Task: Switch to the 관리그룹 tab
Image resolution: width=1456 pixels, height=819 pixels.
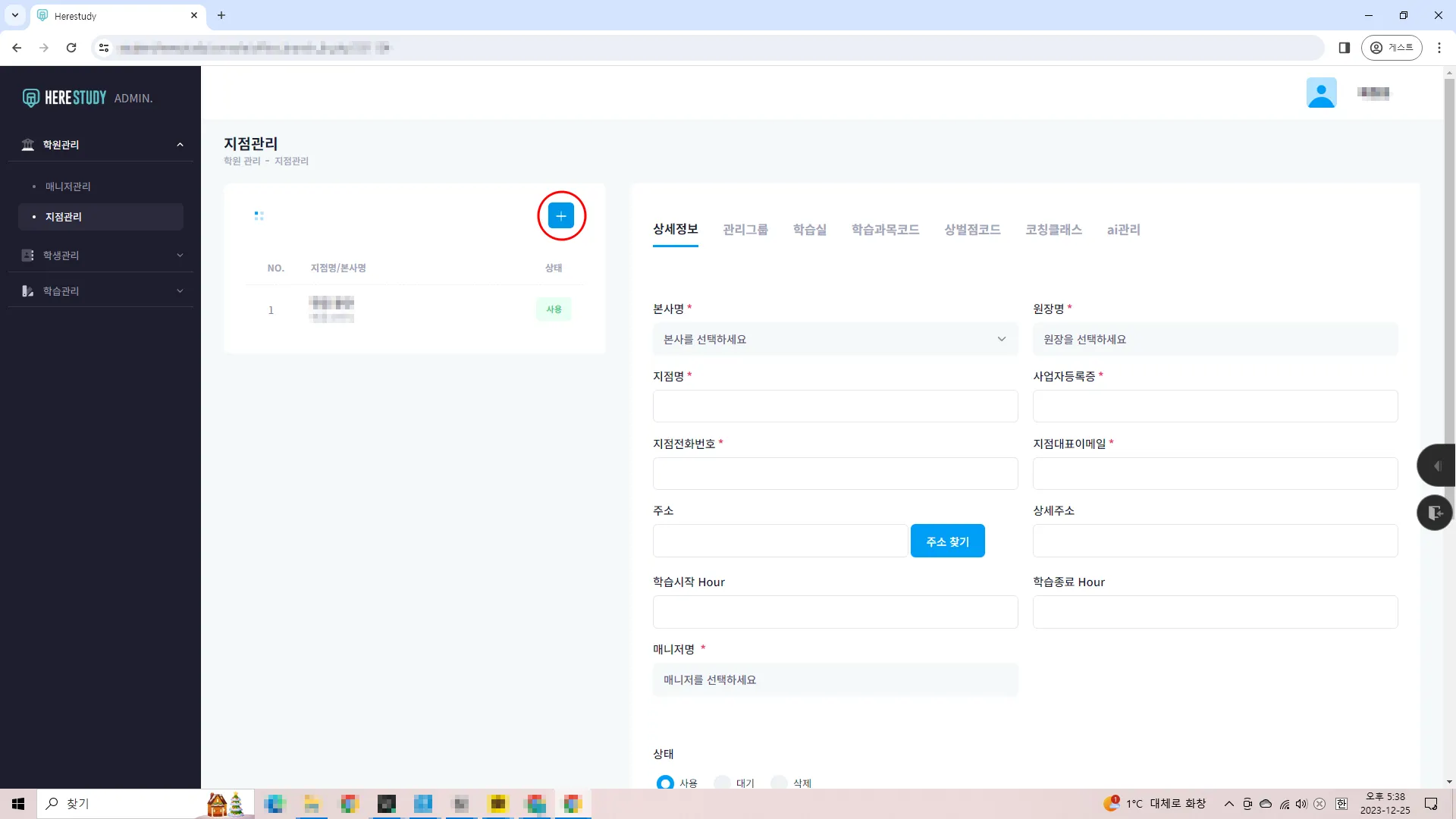Action: [x=745, y=230]
